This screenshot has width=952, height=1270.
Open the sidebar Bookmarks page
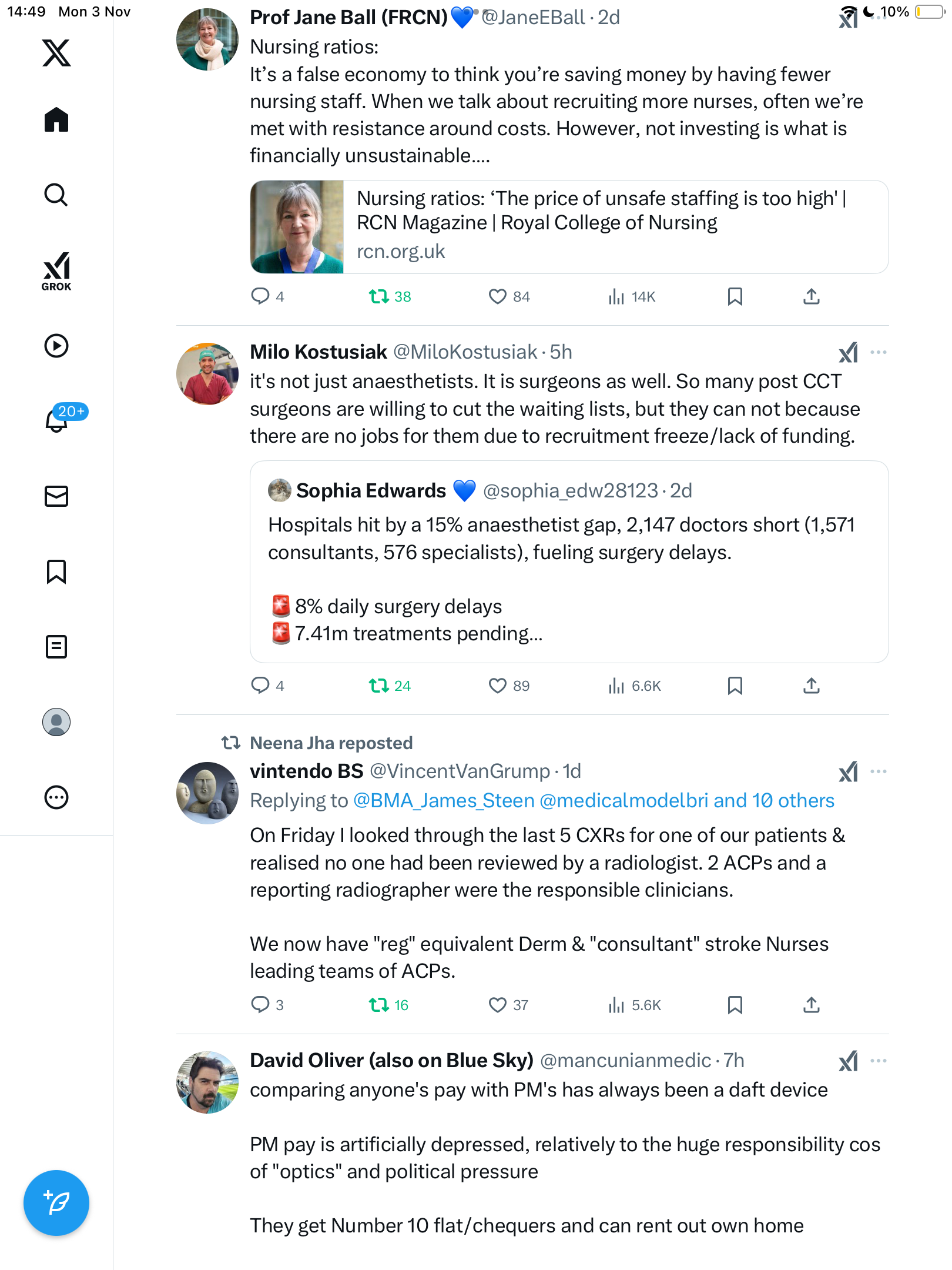pos(56,571)
